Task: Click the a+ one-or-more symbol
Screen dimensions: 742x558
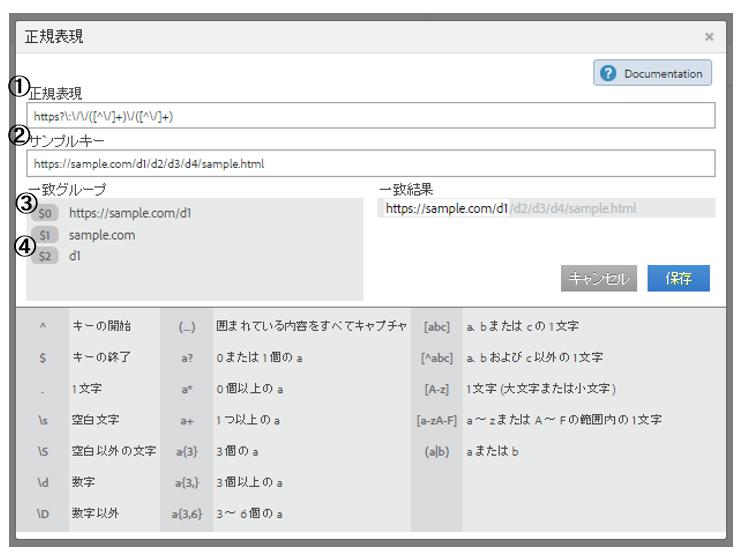Action: click(x=187, y=420)
